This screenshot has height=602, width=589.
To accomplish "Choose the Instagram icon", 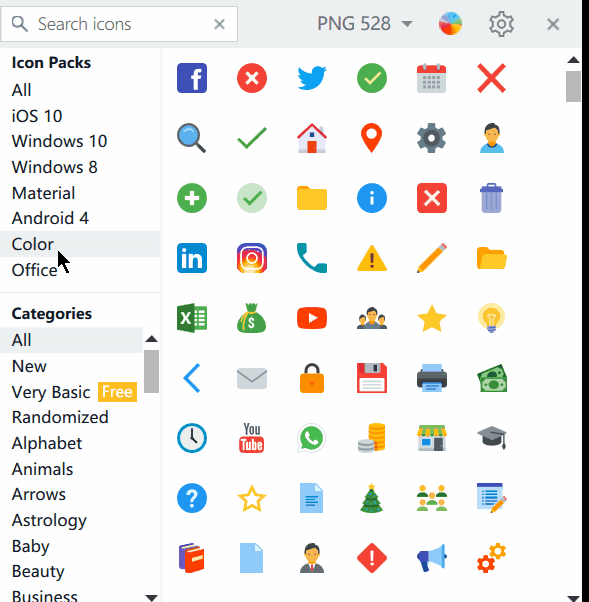I will 252,258.
